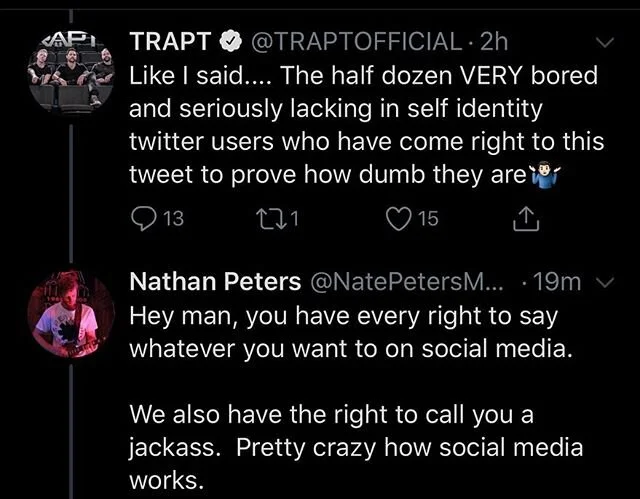Expand the chevron menu on Nathan Peters' reply
640x499 pixels.
pos(604,283)
